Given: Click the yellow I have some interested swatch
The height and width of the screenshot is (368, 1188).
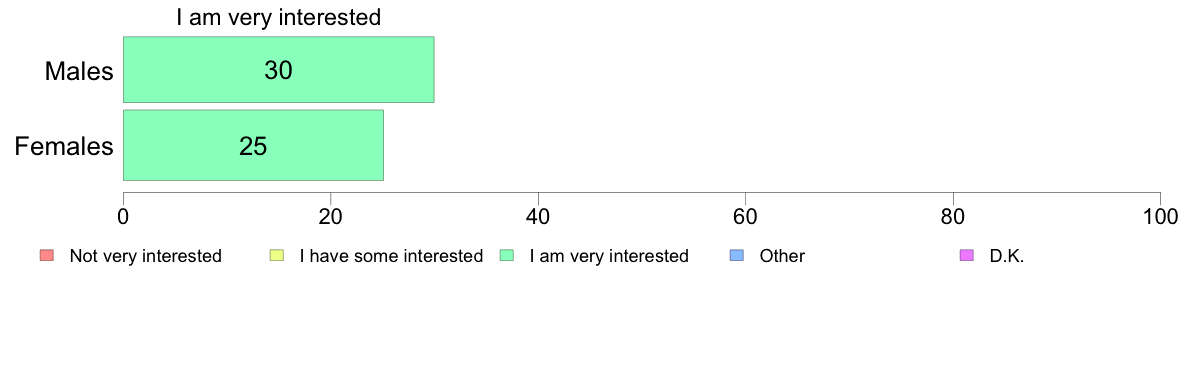Looking at the screenshot, I should pos(277,256).
